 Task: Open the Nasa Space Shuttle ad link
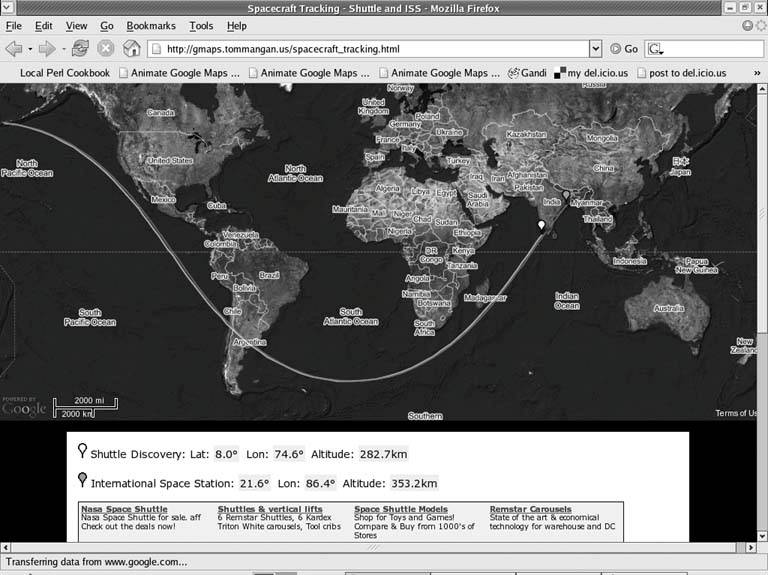coord(124,509)
